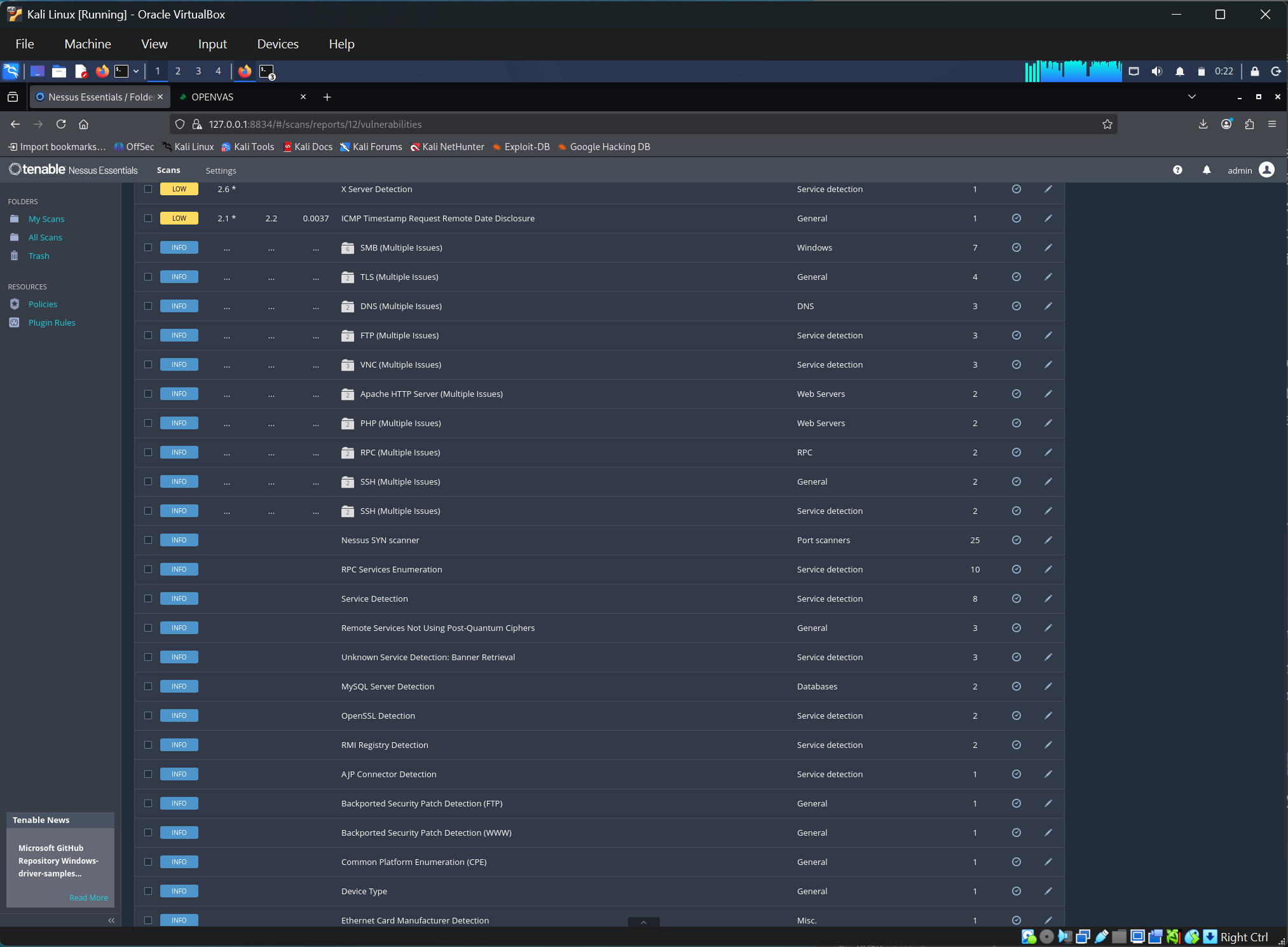Open the VirtualBox Devices menu

(x=278, y=44)
